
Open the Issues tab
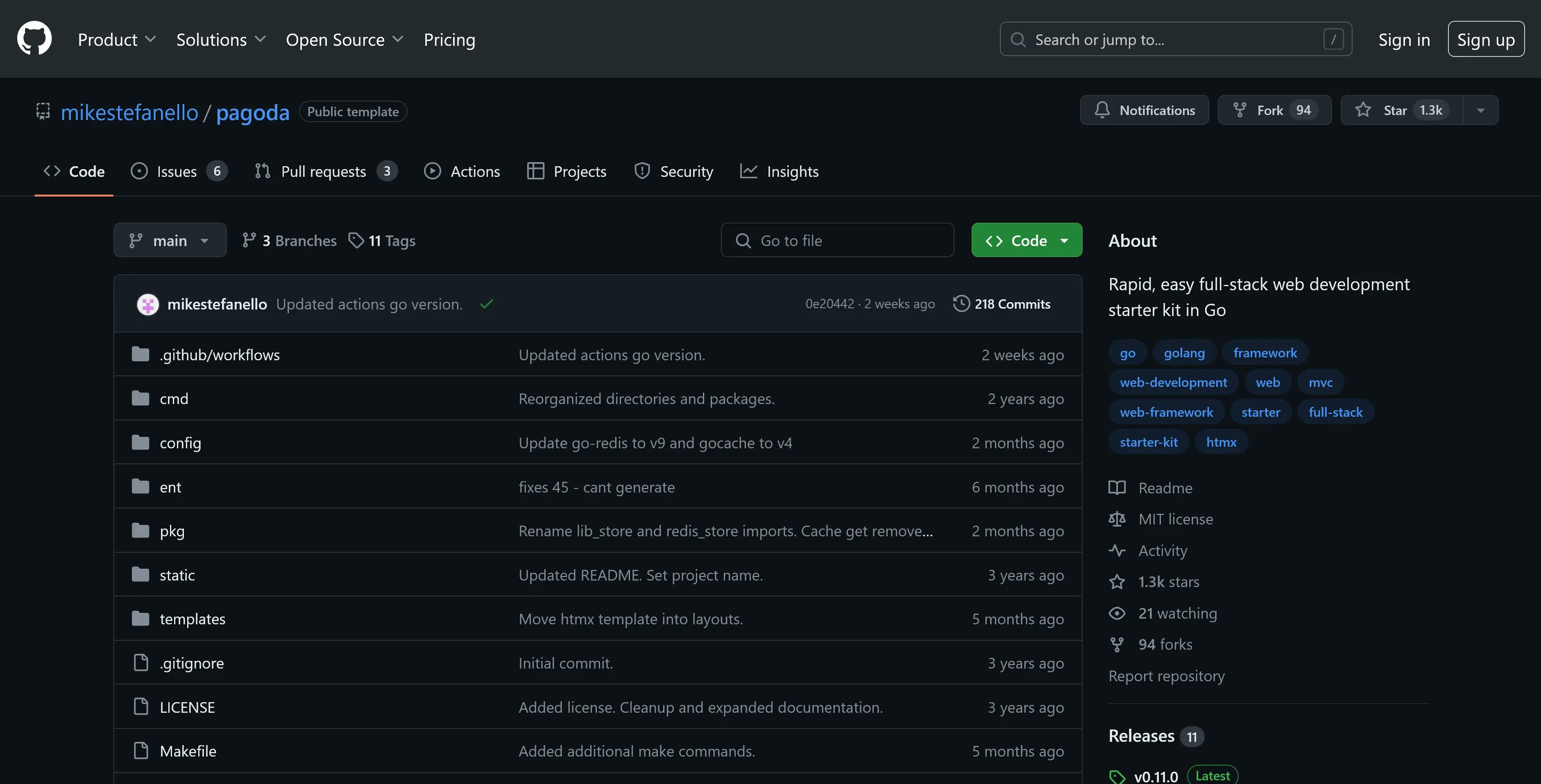(179, 172)
